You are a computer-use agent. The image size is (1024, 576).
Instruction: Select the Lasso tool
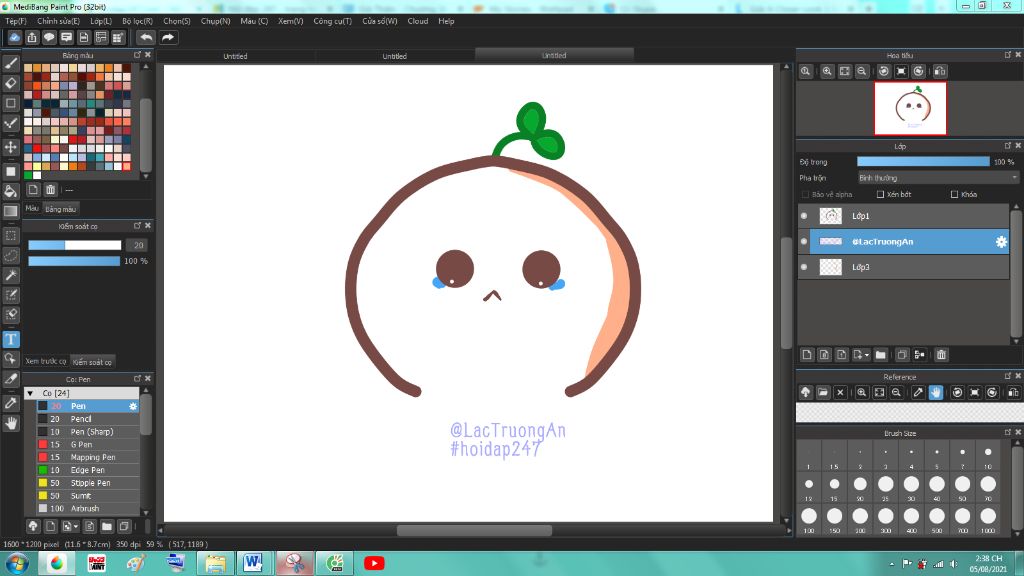11,255
